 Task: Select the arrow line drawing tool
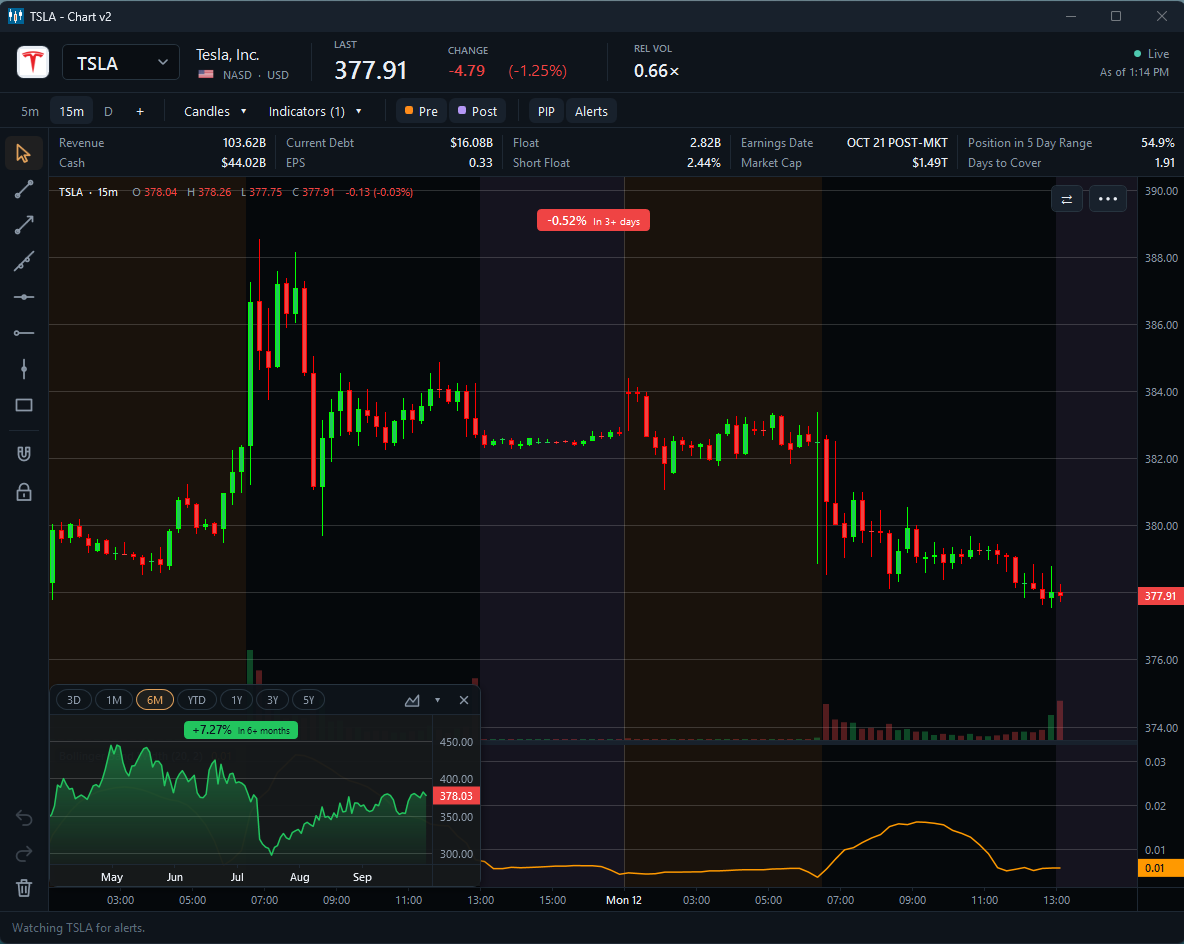coord(23,225)
